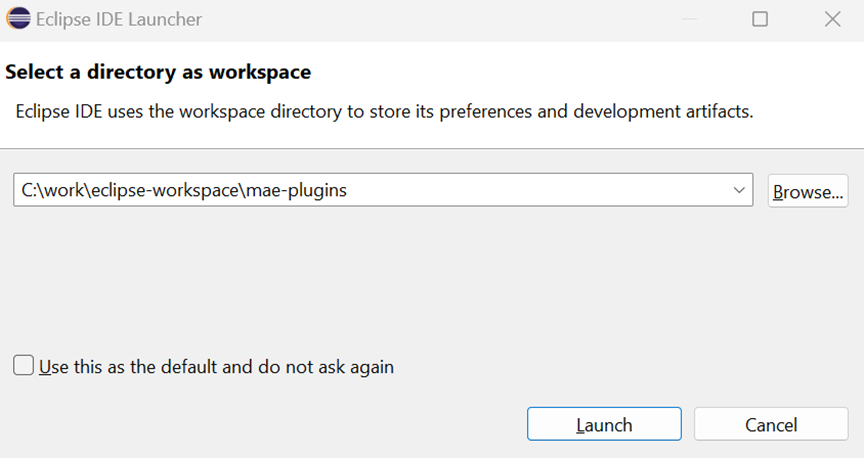Place cursor on 'mae-plugins' in the path
The height and width of the screenshot is (458, 864).
(296, 190)
